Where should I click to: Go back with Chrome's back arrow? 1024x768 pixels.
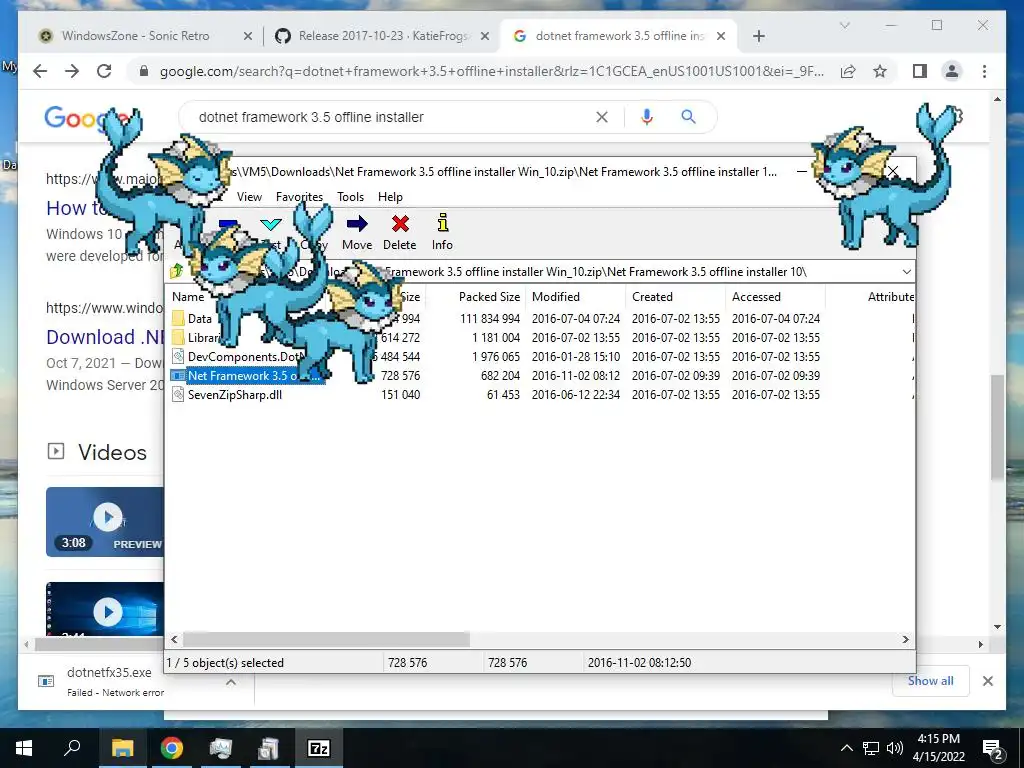click(40, 71)
